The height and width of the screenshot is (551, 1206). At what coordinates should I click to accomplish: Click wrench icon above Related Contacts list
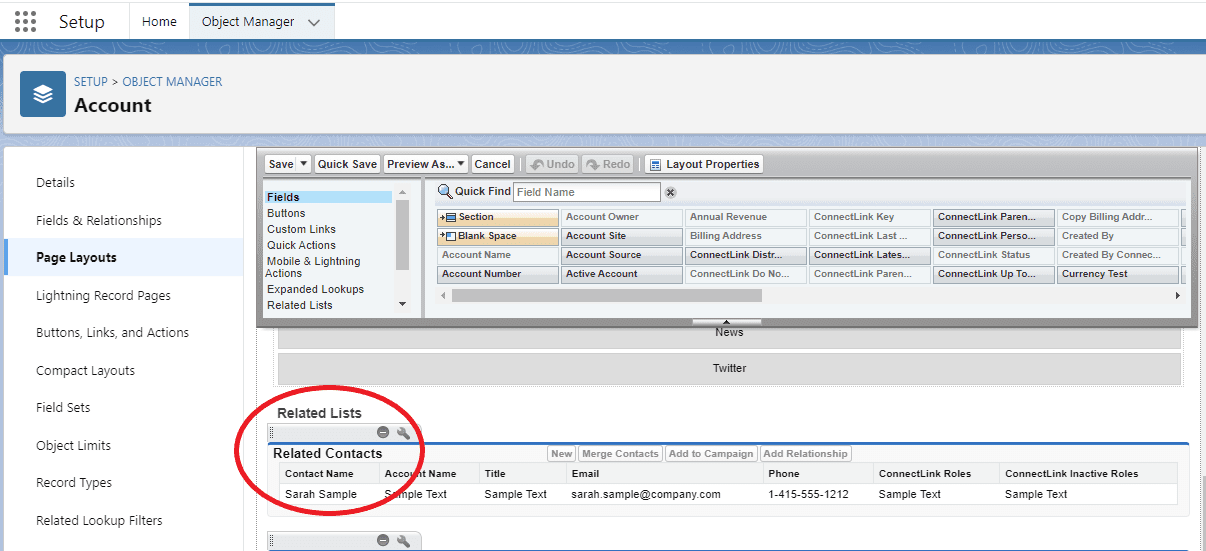coord(404,433)
